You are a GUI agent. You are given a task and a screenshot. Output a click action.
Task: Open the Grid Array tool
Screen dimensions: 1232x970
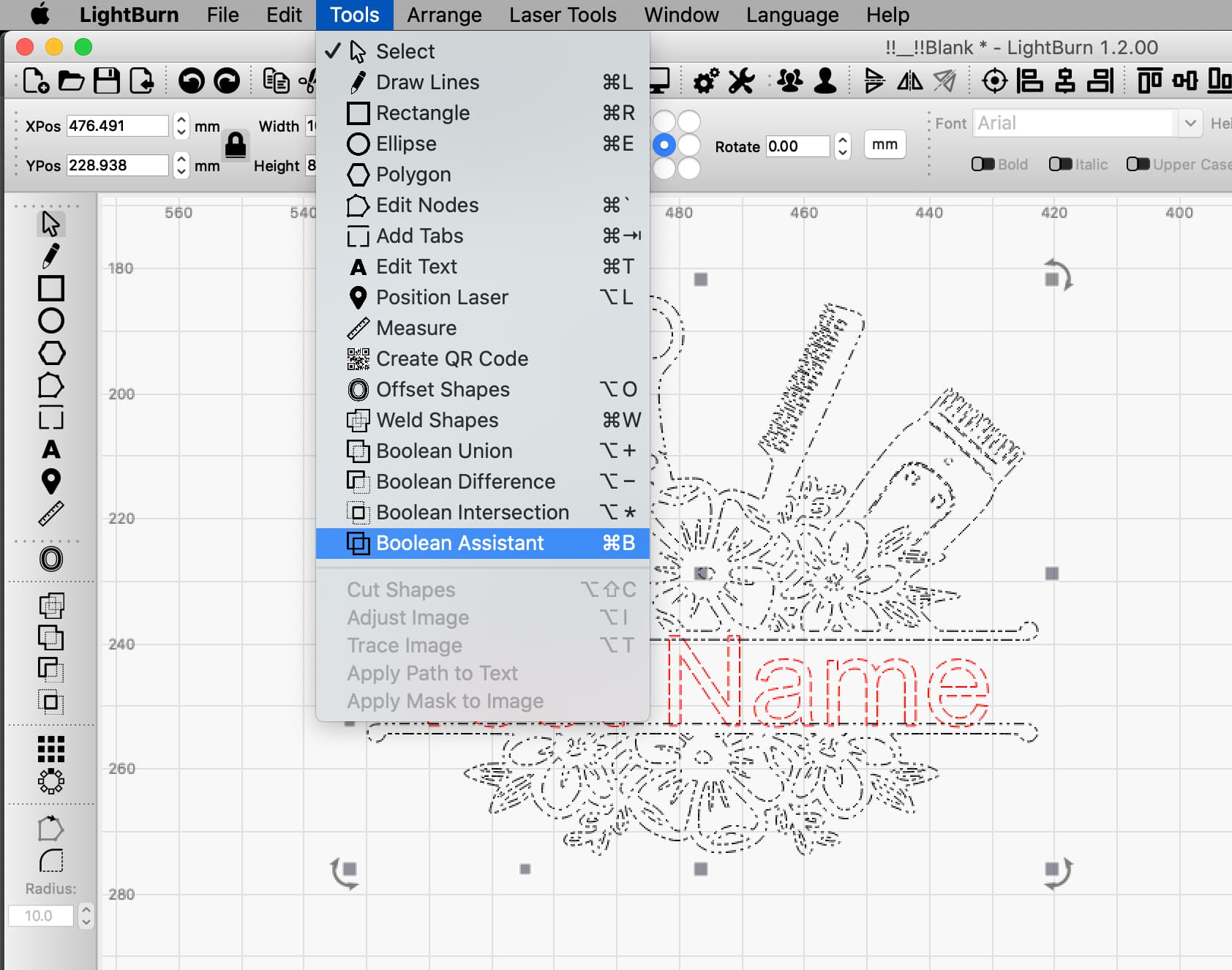[x=50, y=748]
